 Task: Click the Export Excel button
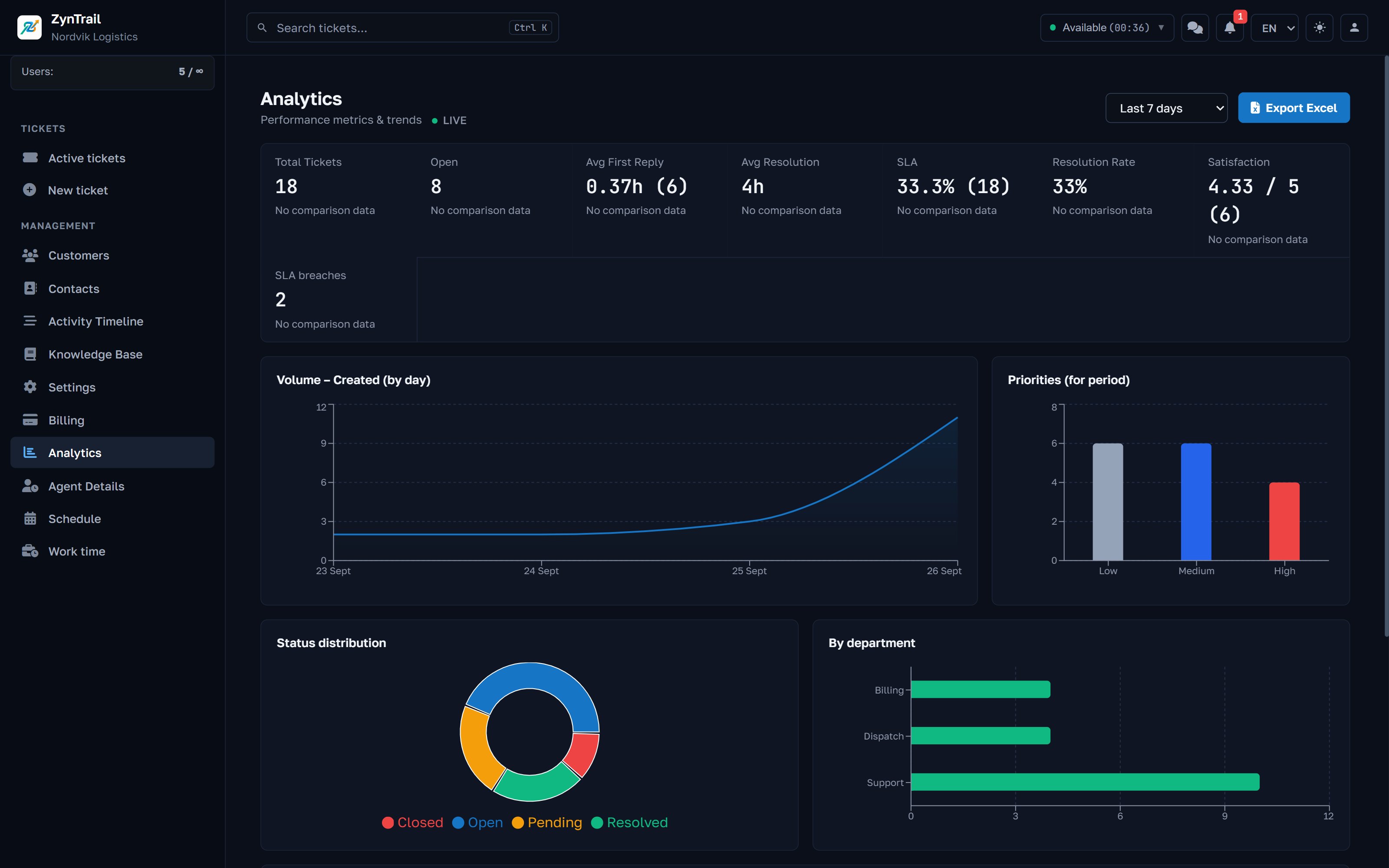pyautogui.click(x=1294, y=108)
